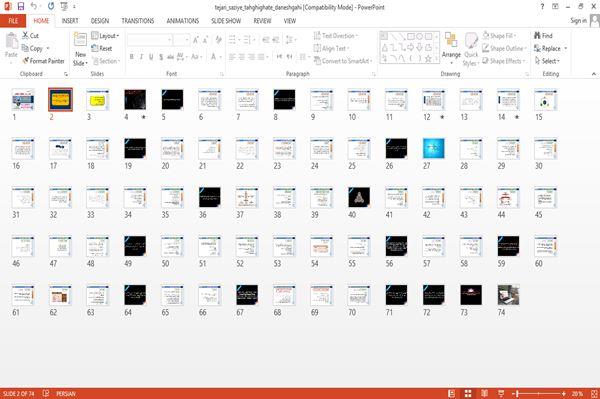The image size is (600, 399).
Task: Click Find in the Editing group
Action: point(543,36)
